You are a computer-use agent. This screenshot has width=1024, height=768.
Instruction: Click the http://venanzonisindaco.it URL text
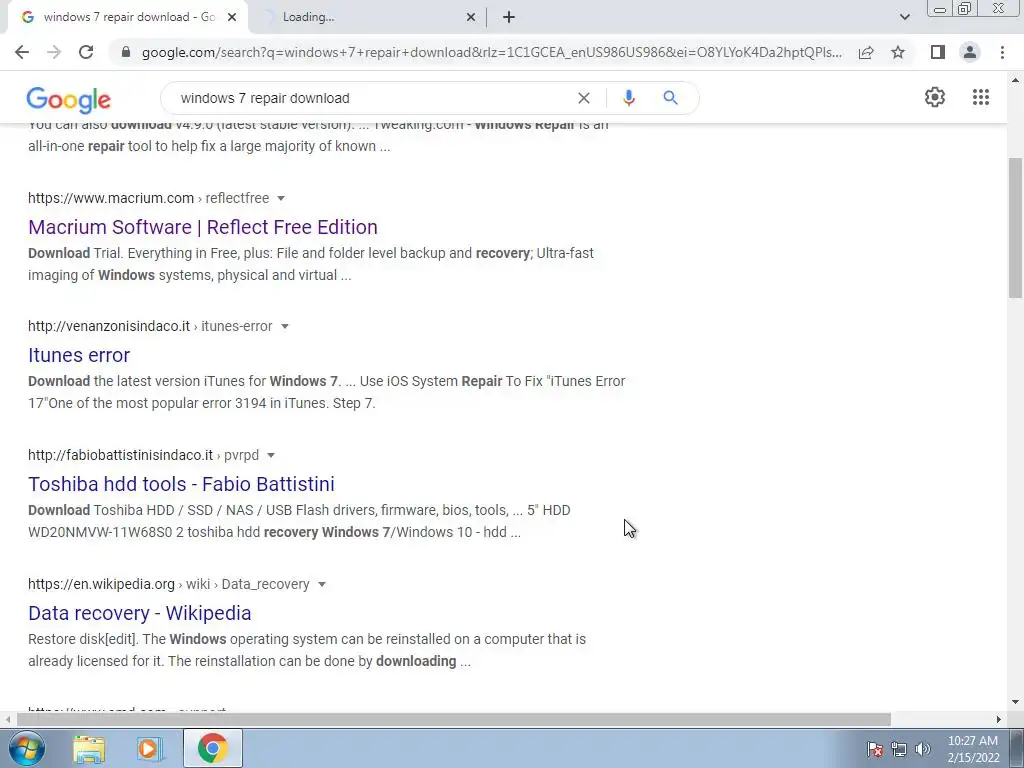pyautogui.click(x=109, y=326)
